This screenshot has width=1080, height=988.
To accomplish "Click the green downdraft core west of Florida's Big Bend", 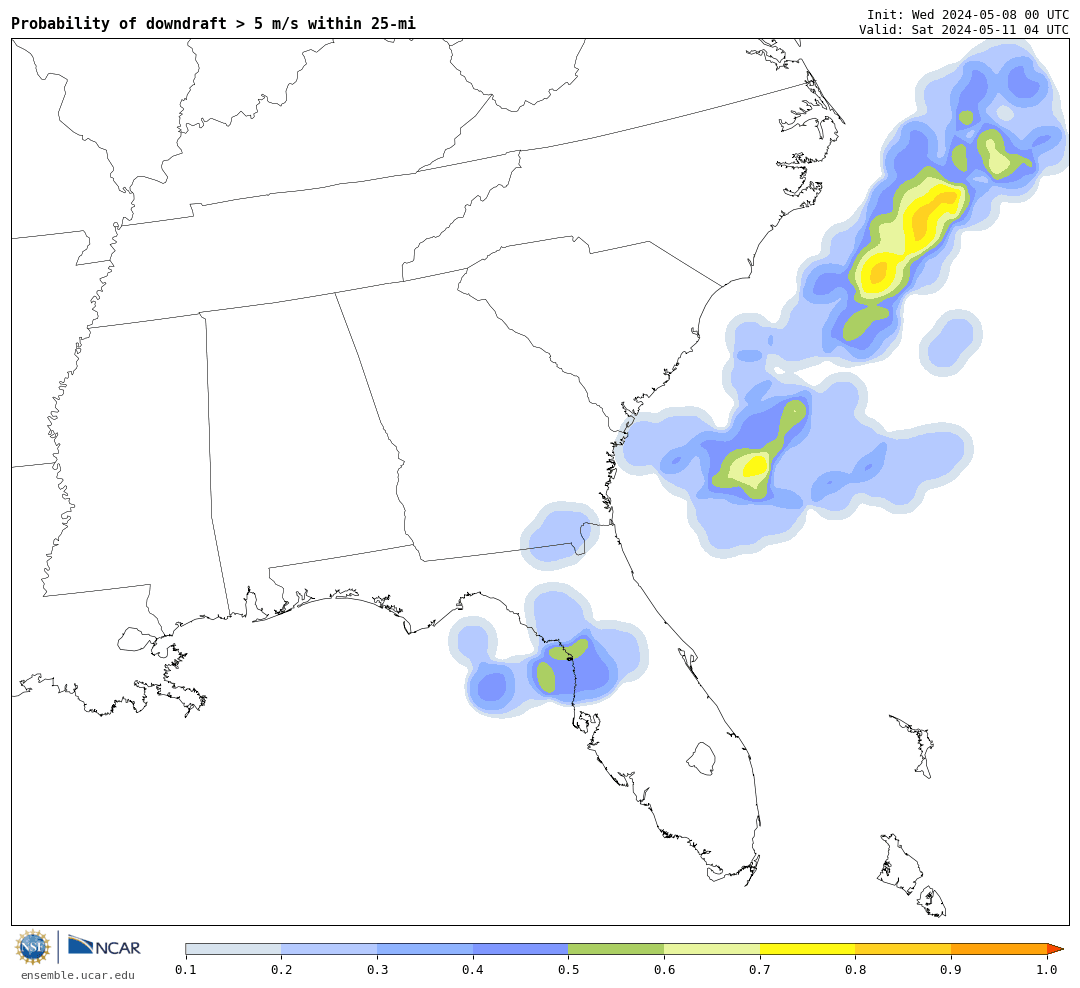I will 546,677.
